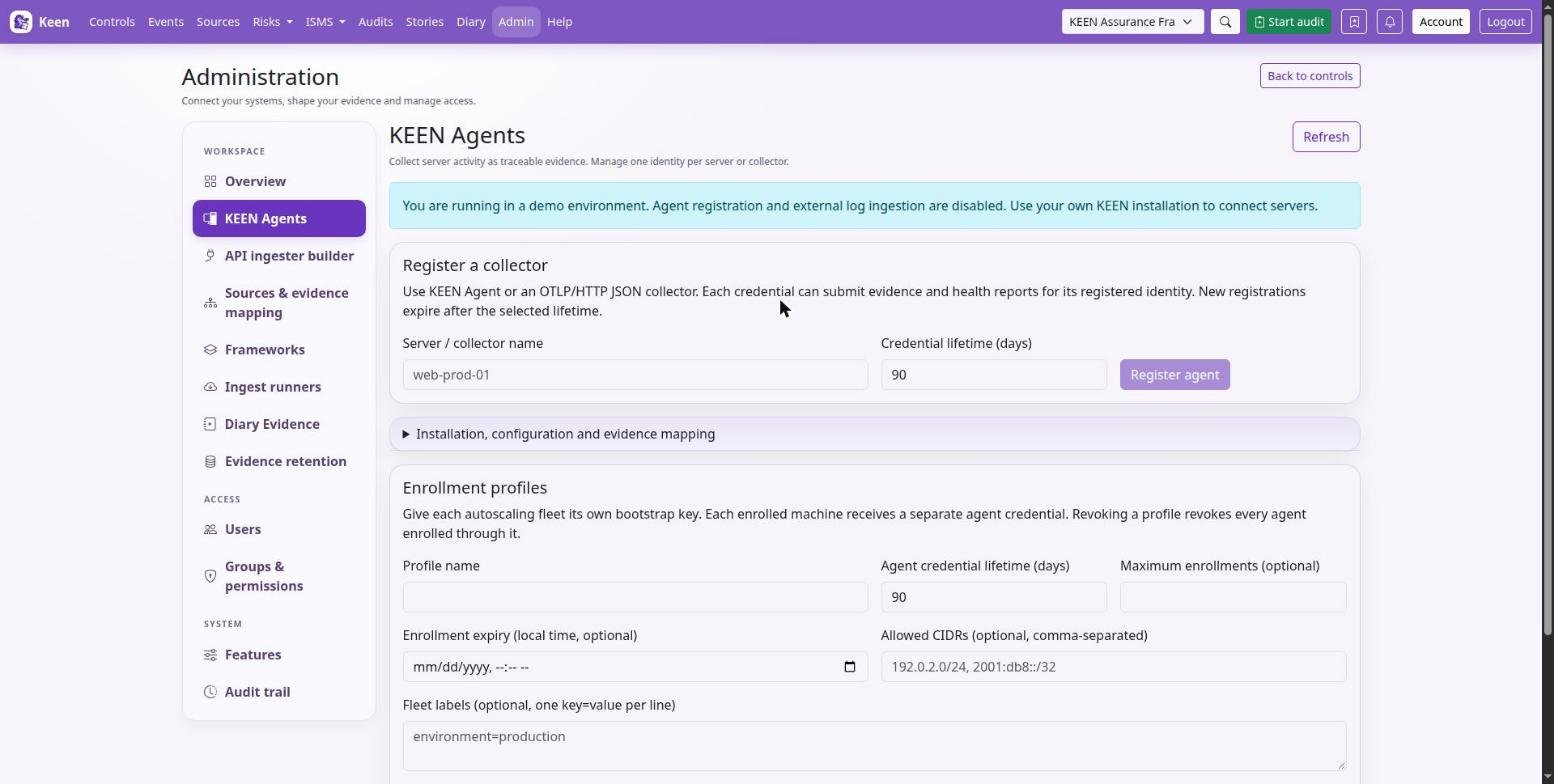
Task: Click the Server / collector name field
Action: coord(635,375)
